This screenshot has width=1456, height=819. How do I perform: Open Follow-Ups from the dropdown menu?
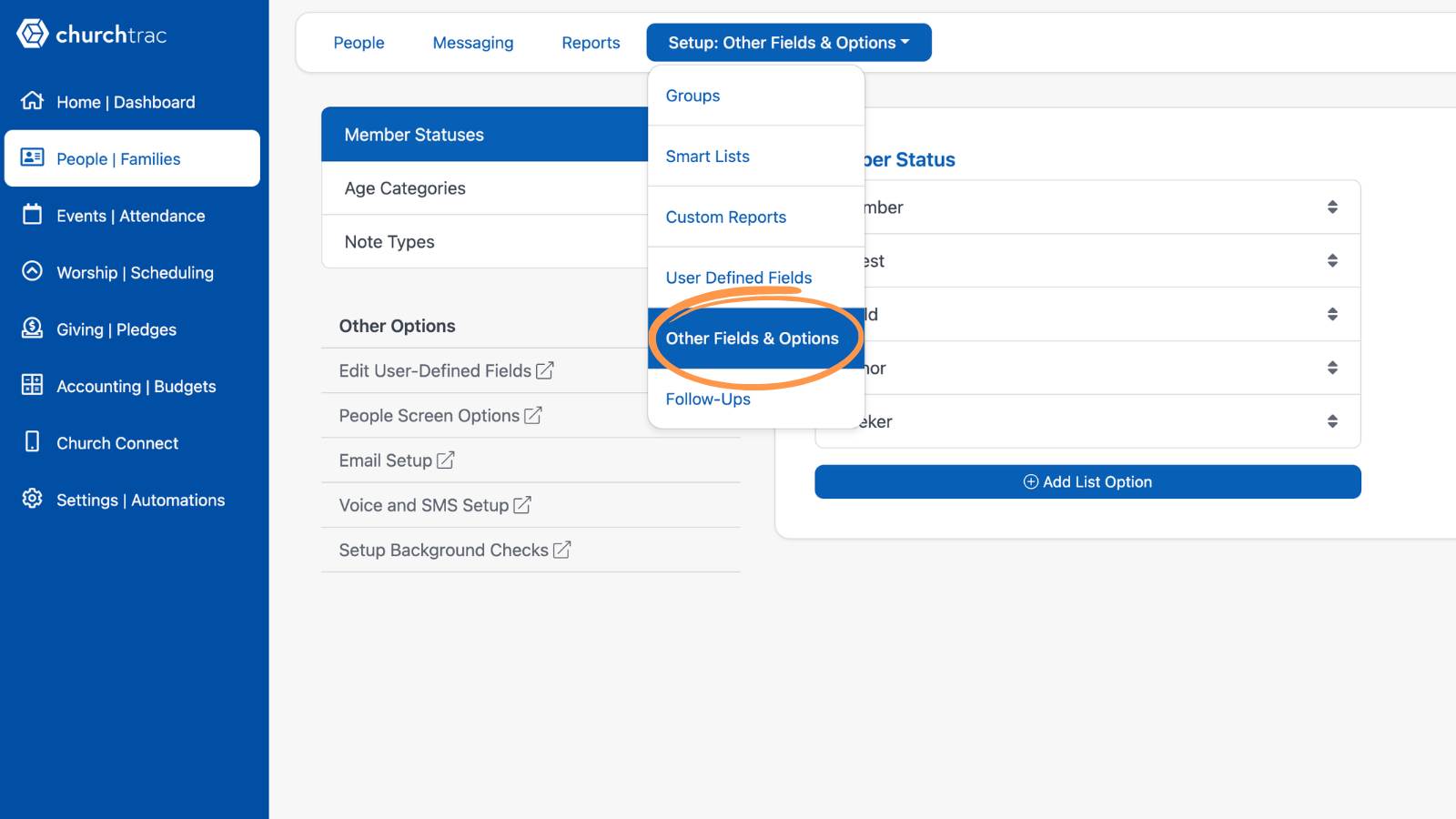[x=756, y=399]
